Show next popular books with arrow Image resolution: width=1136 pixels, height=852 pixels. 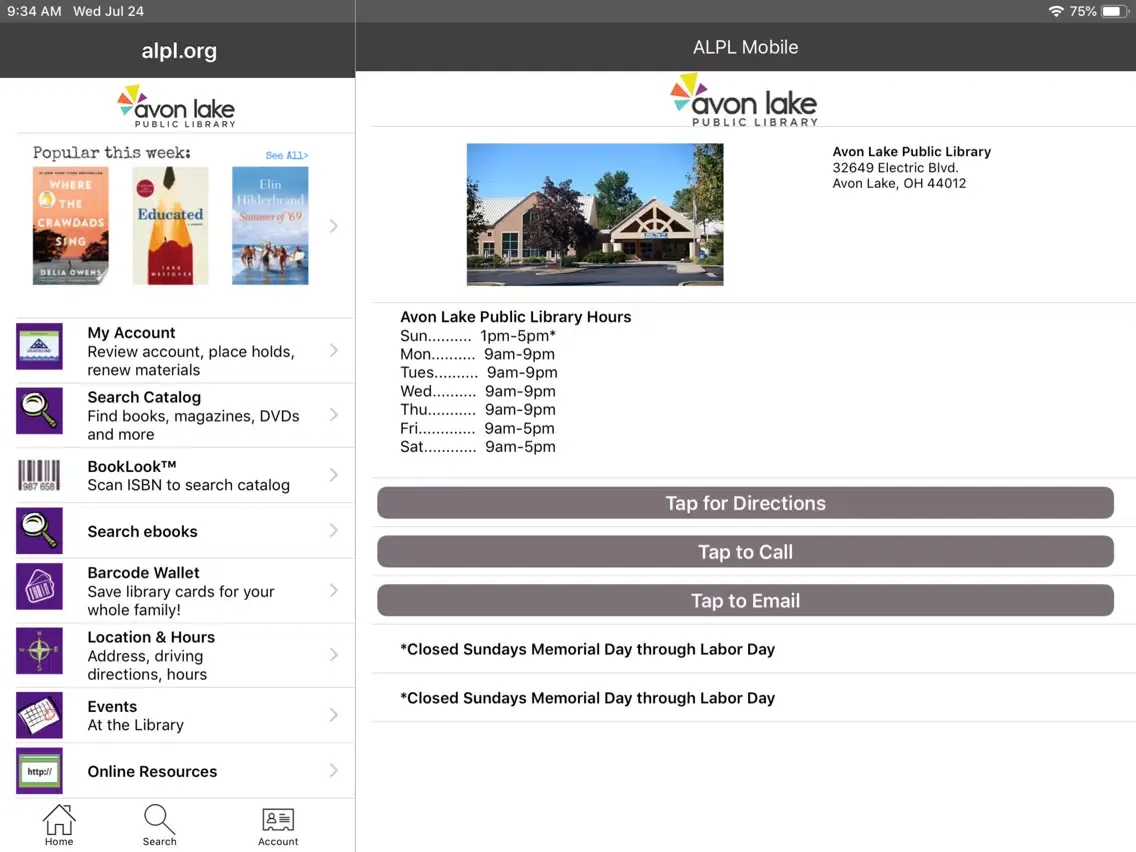coord(333,226)
